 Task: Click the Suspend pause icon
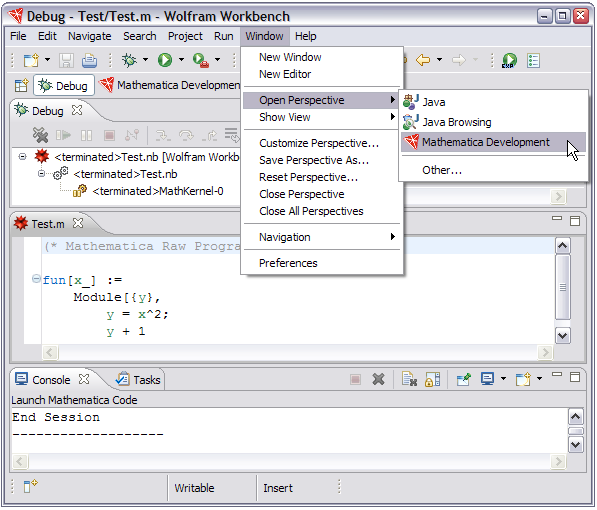pos(86,135)
